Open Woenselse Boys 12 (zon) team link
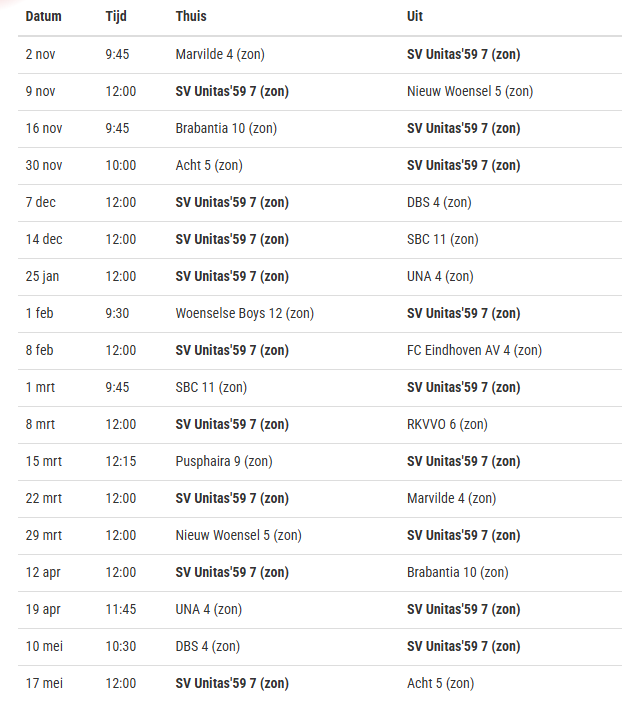The image size is (622, 709). tap(245, 313)
